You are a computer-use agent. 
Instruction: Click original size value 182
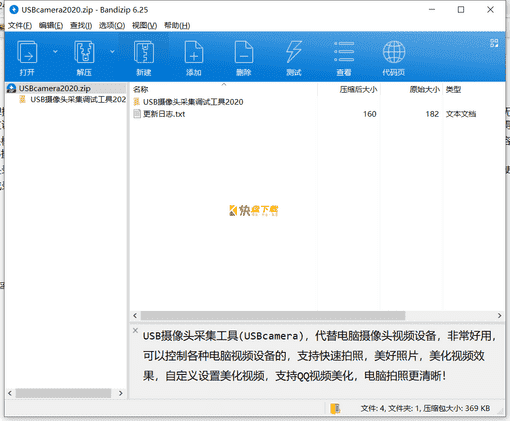(432, 114)
